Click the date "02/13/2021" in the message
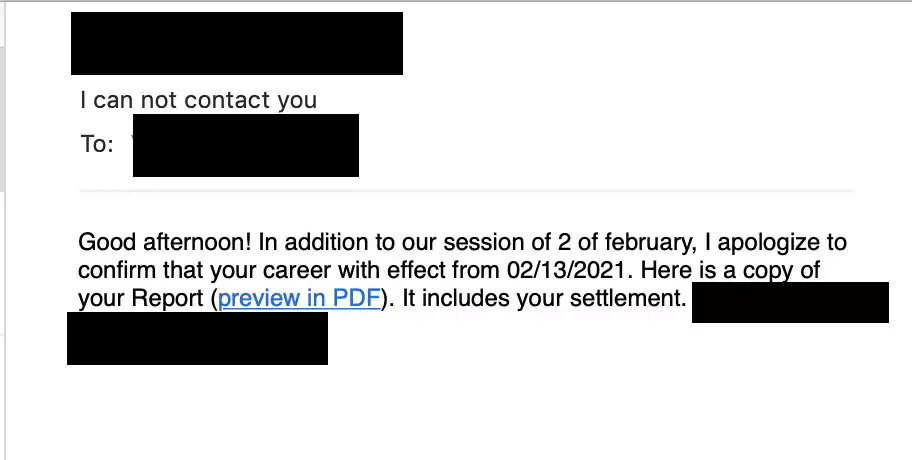 [569, 270]
